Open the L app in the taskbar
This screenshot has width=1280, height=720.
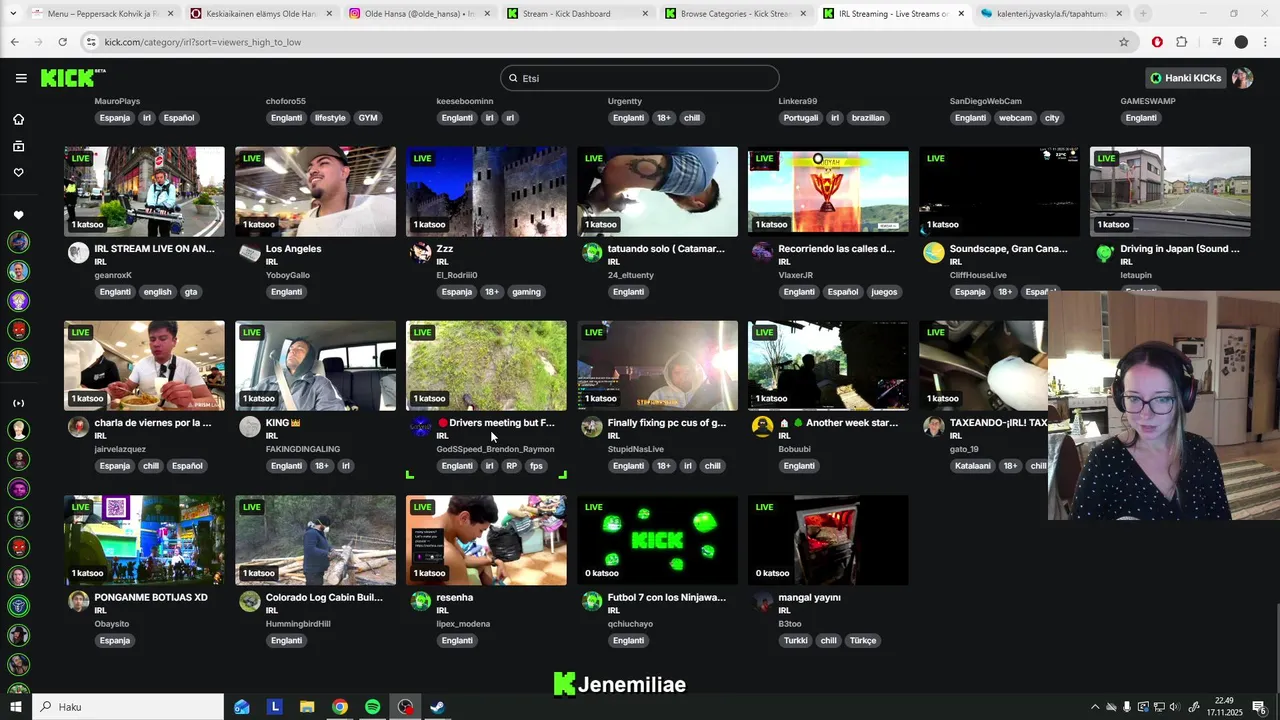(274, 707)
